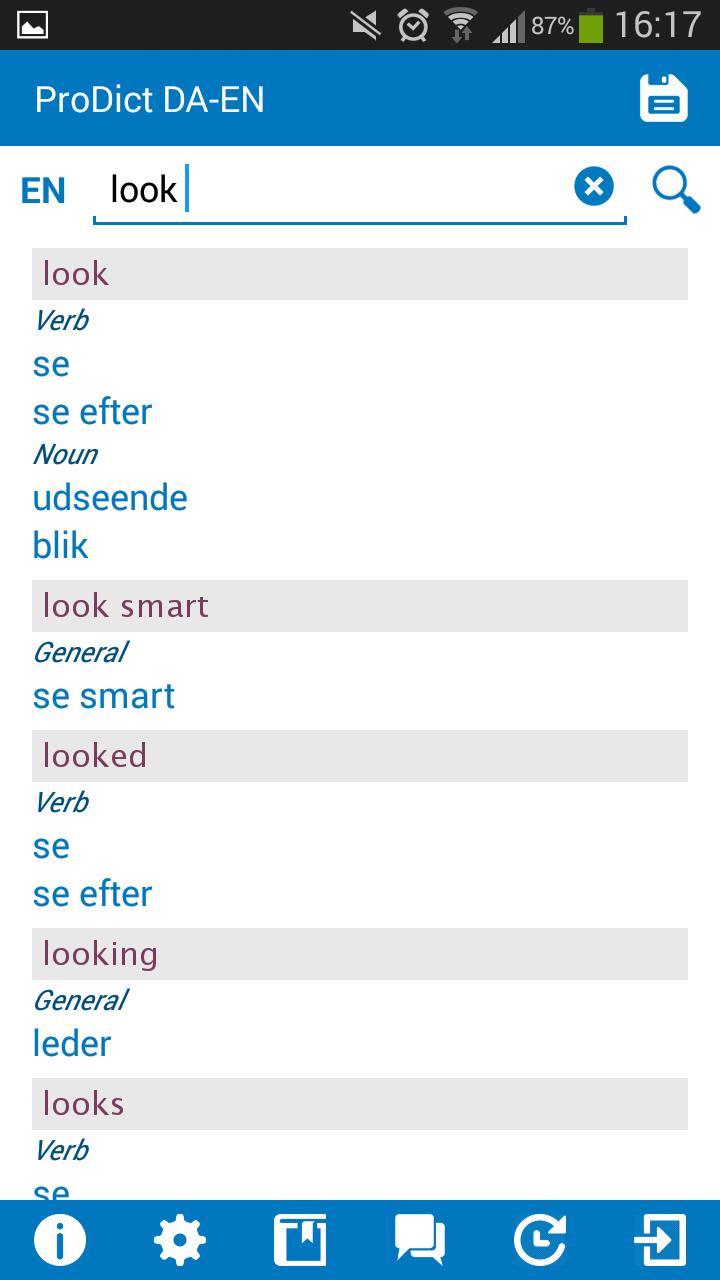The image size is (720, 1280).
Task: Tap the magnifying glass search icon
Action: 676,188
